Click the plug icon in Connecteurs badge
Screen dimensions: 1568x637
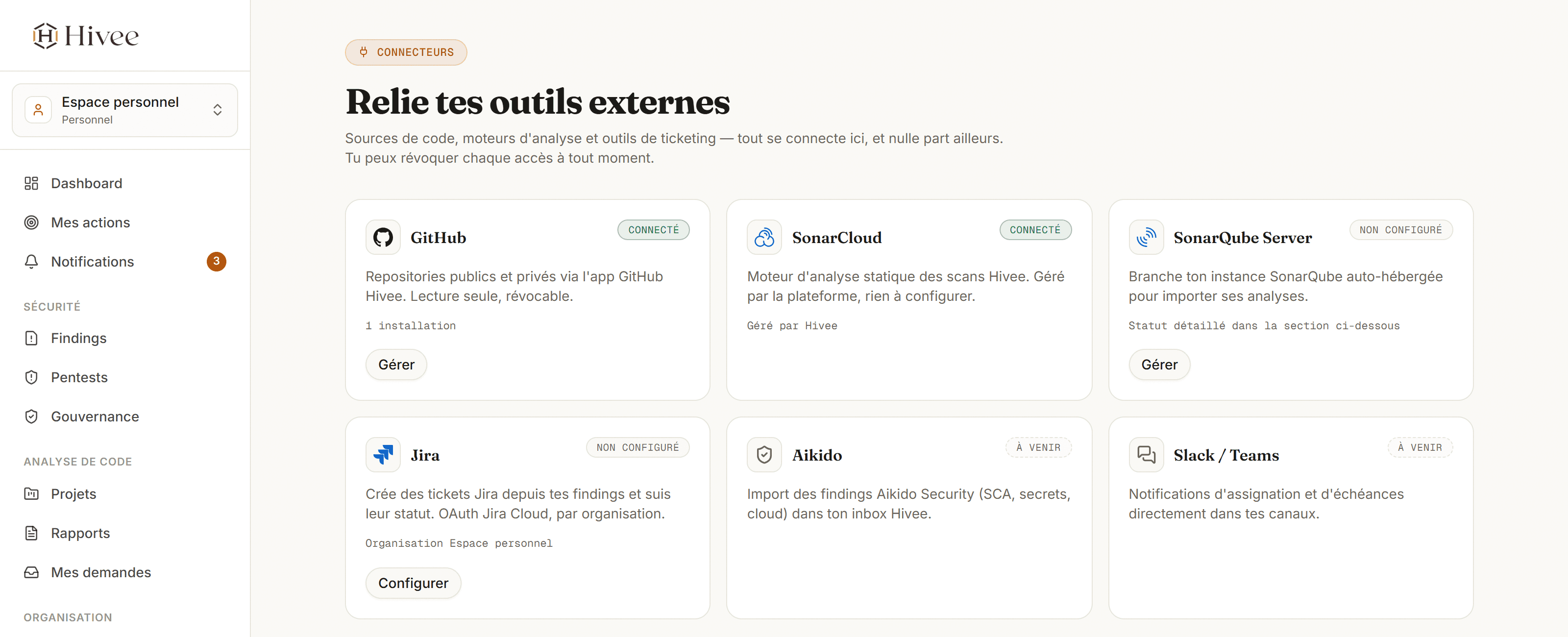(x=364, y=52)
